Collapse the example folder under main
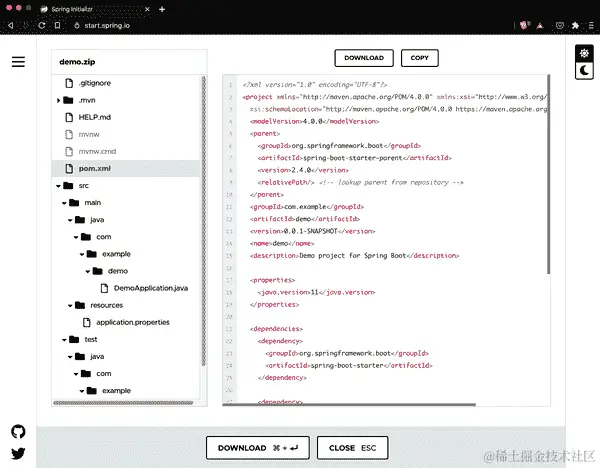This screenshot has width=600, height=468. [82, 254]
